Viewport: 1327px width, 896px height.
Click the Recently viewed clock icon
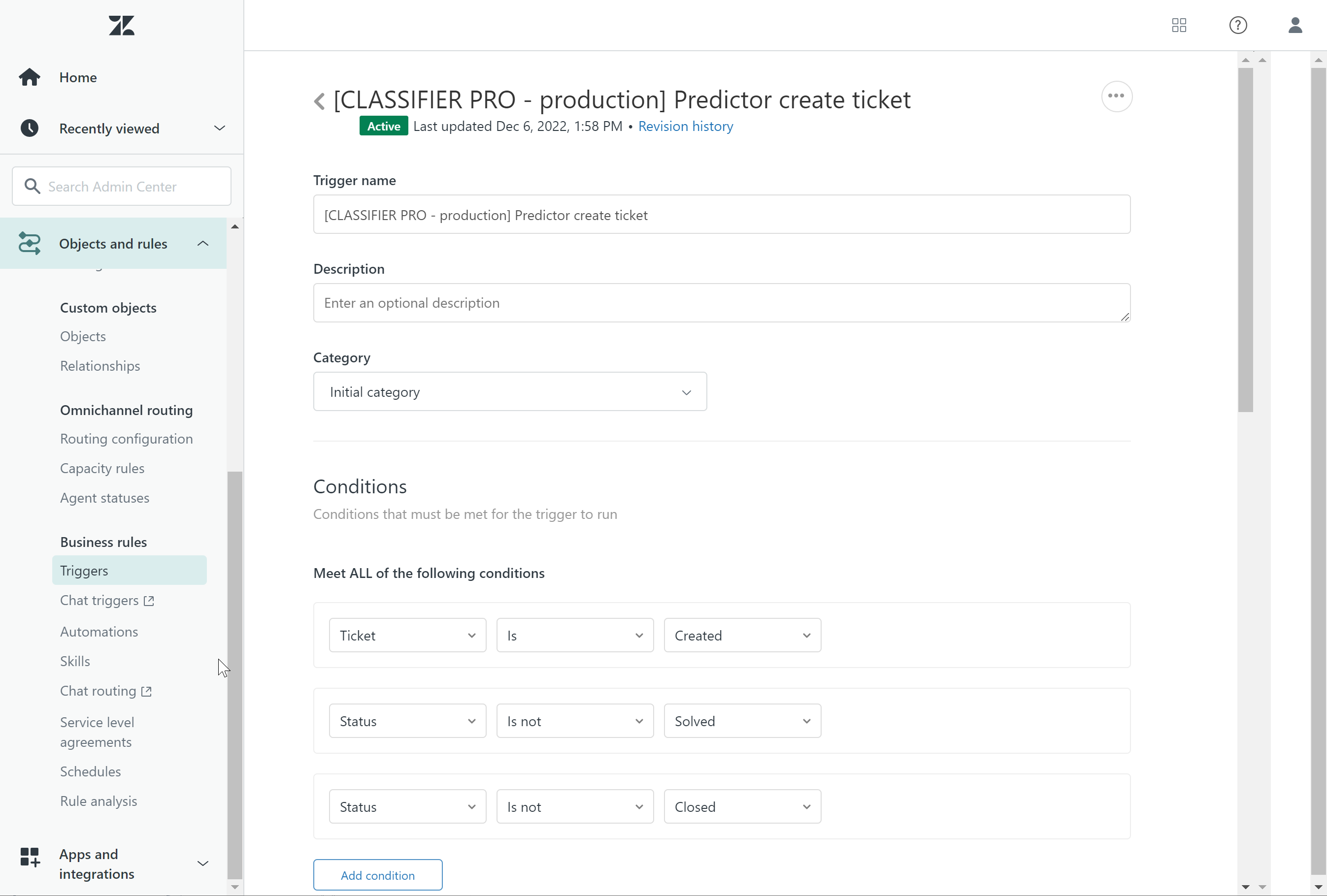click(x=30, y=128)
